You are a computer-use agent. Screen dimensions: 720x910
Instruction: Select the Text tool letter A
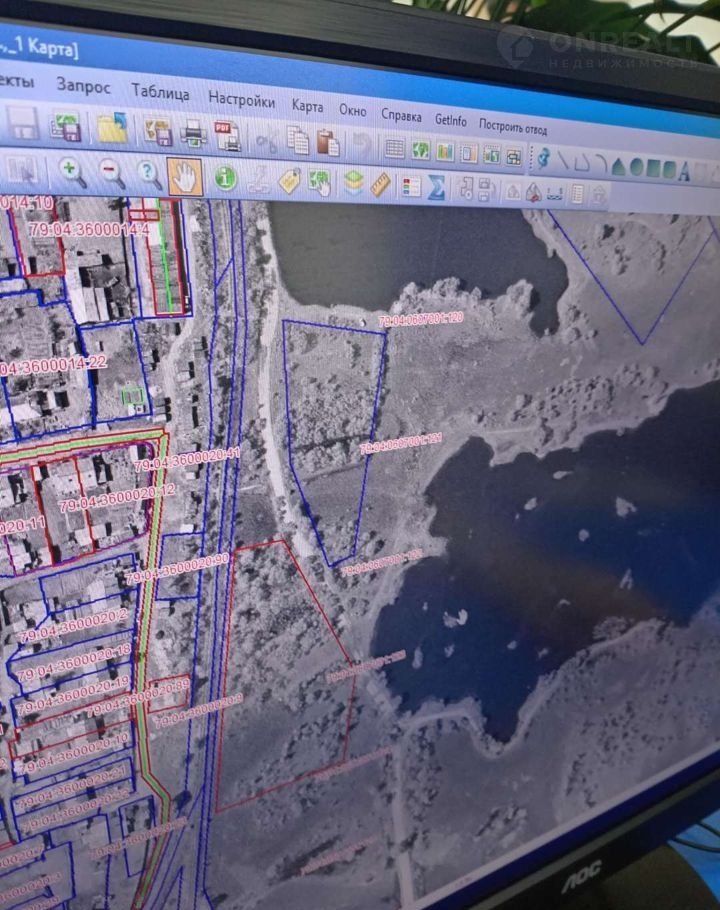[684, 171]
